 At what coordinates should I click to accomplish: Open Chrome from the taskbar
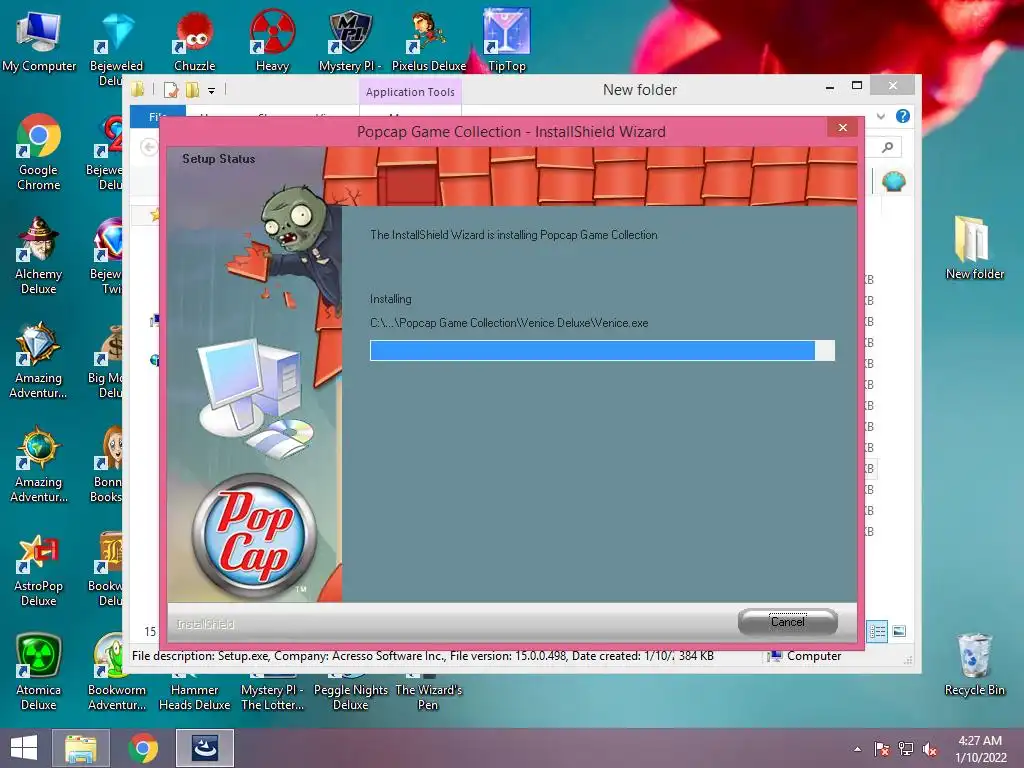click(143, 748)
